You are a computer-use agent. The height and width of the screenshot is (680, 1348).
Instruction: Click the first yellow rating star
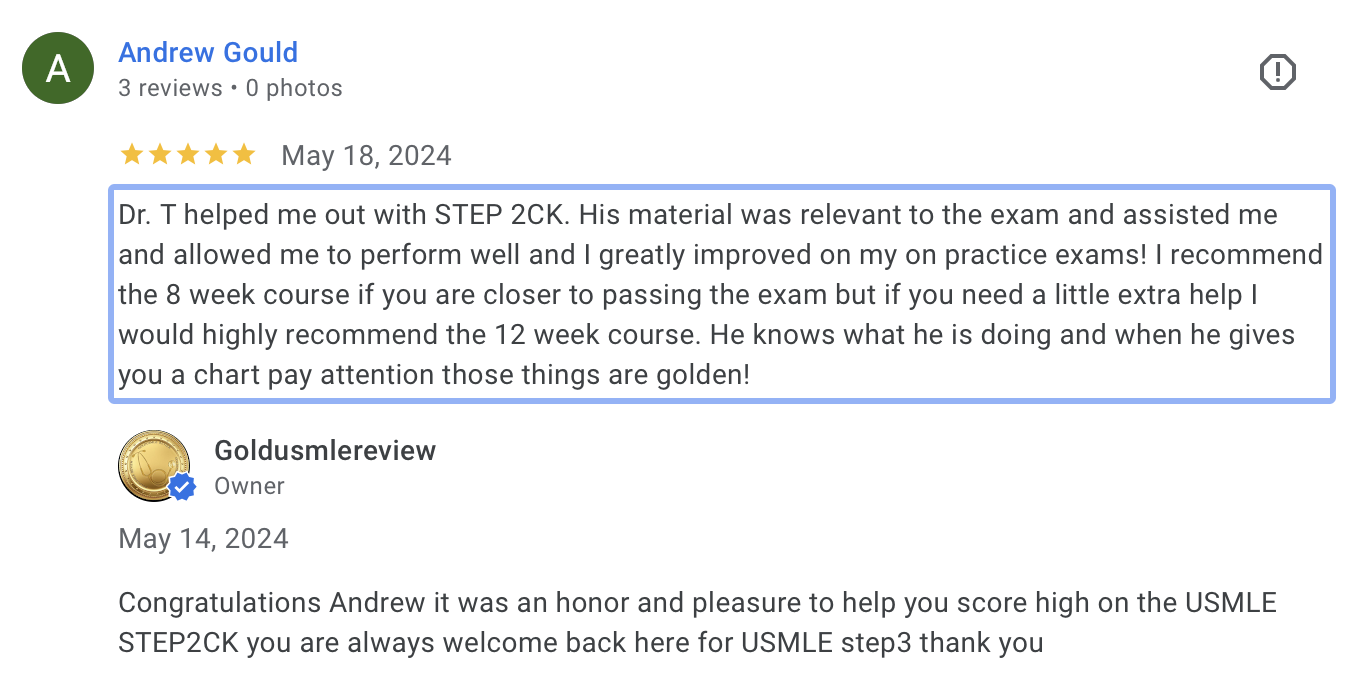131,155
